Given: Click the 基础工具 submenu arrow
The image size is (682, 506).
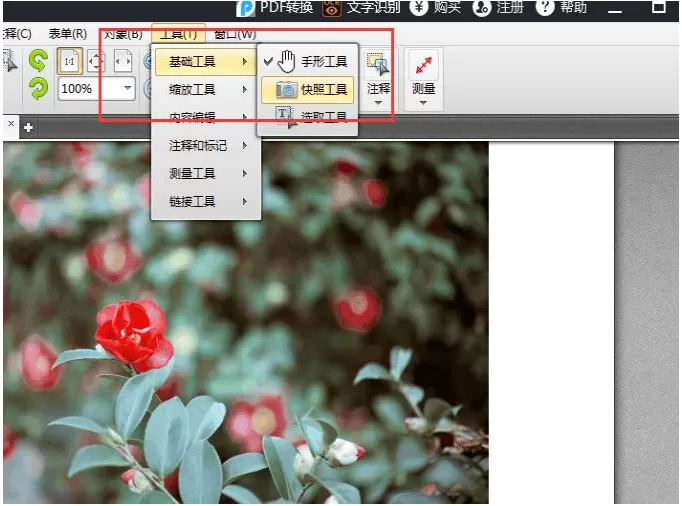Looking at the screenshot, I should click(245, 61).
